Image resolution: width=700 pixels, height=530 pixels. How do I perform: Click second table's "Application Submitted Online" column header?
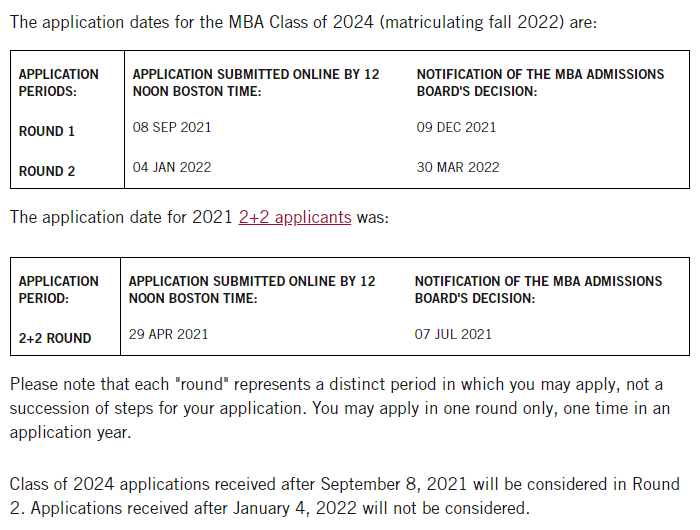tap(252, 289)
